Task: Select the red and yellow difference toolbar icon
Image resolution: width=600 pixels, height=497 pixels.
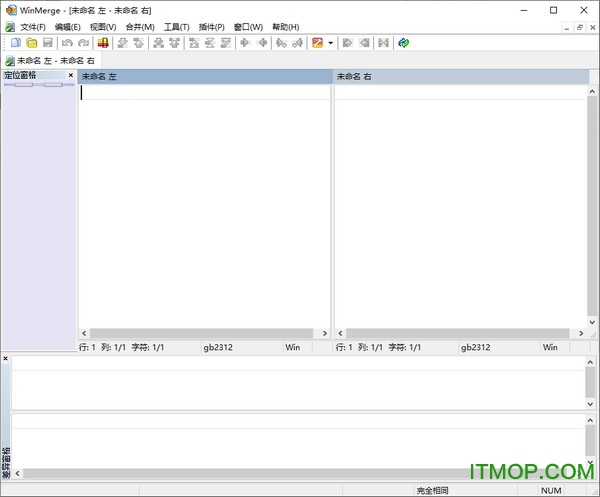Action: [103, 43]
